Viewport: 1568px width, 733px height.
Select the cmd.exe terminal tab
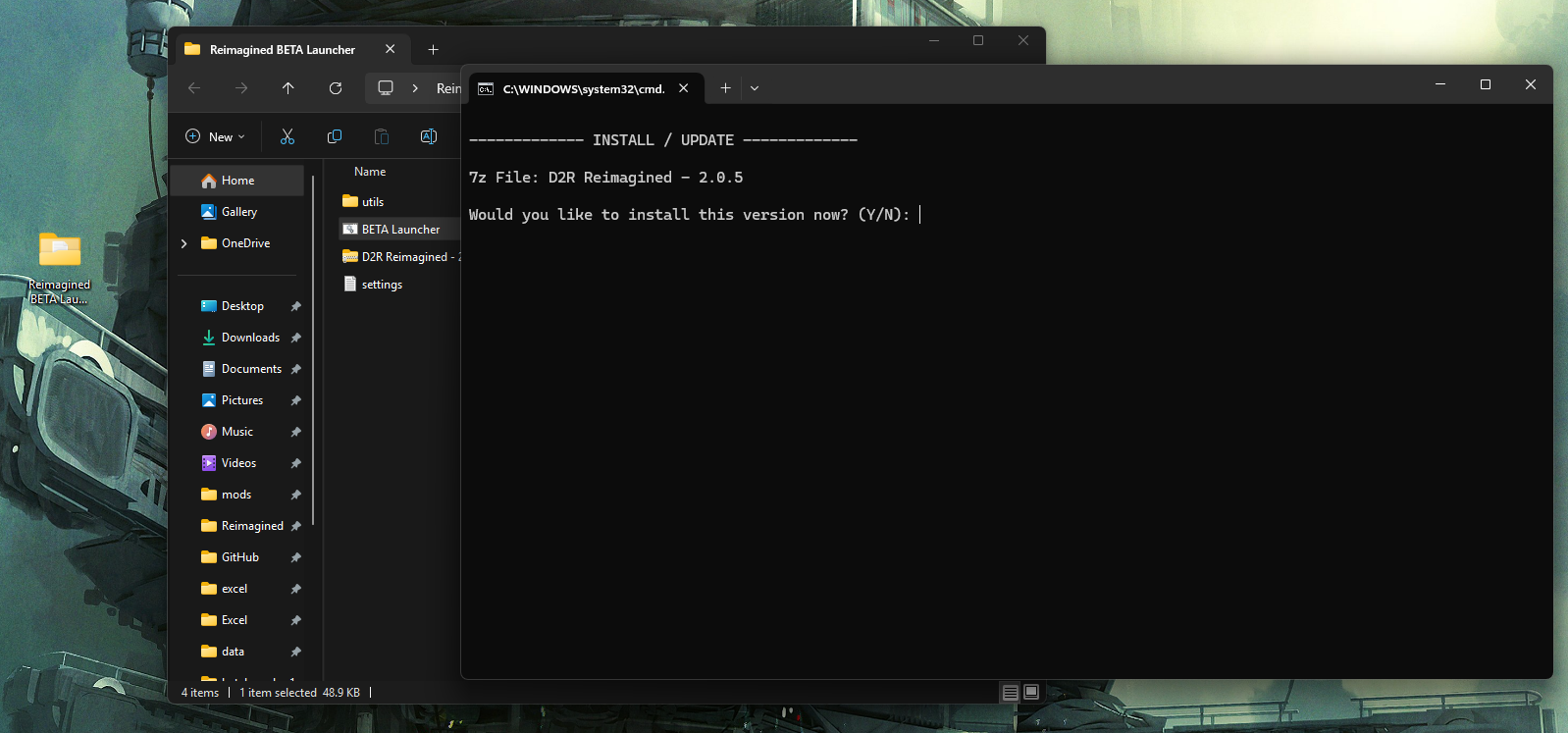click(x=584, y=89)
